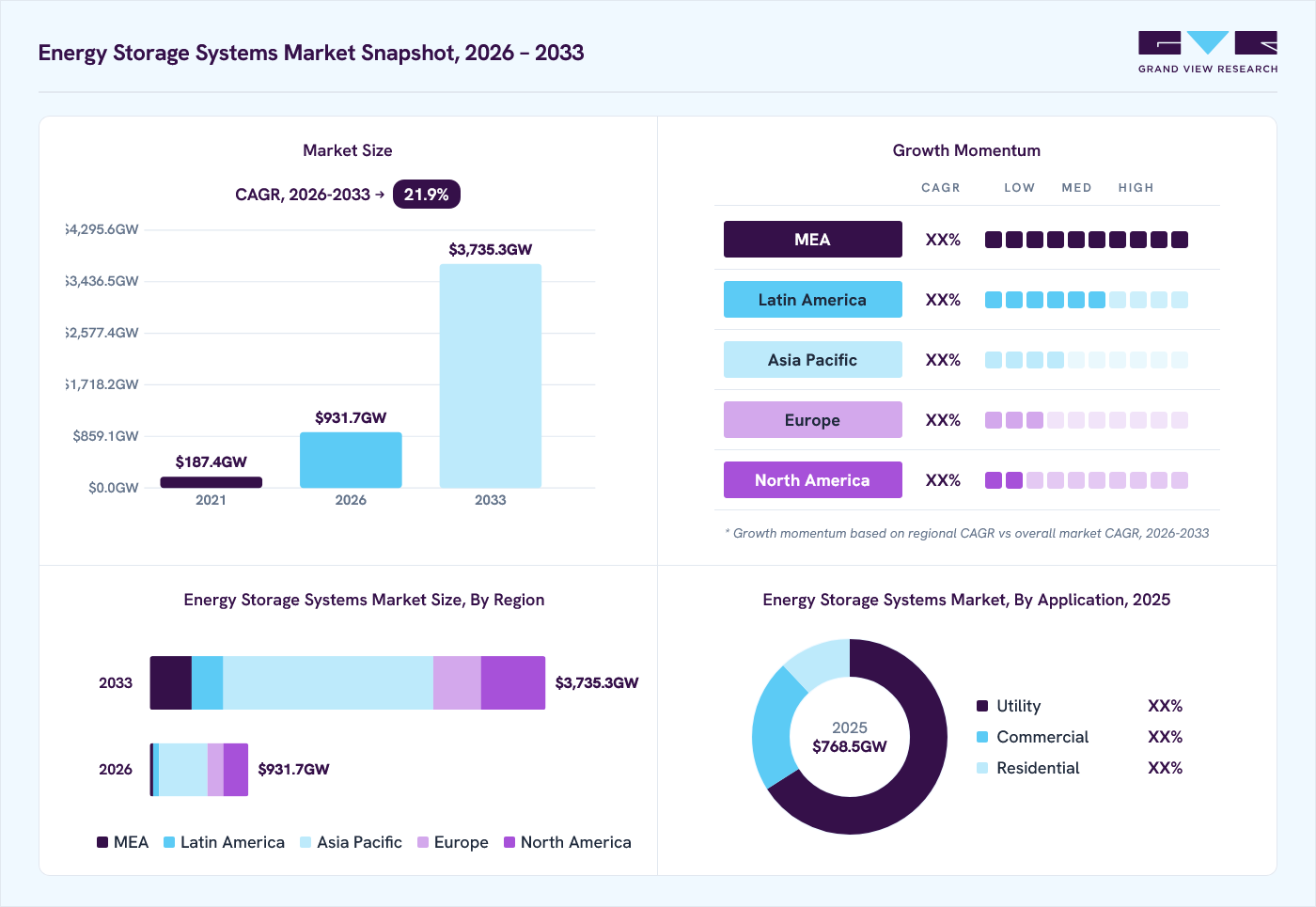Click the Europe legend swatch
Screen dimensions: 1316x907
[423, 842]
